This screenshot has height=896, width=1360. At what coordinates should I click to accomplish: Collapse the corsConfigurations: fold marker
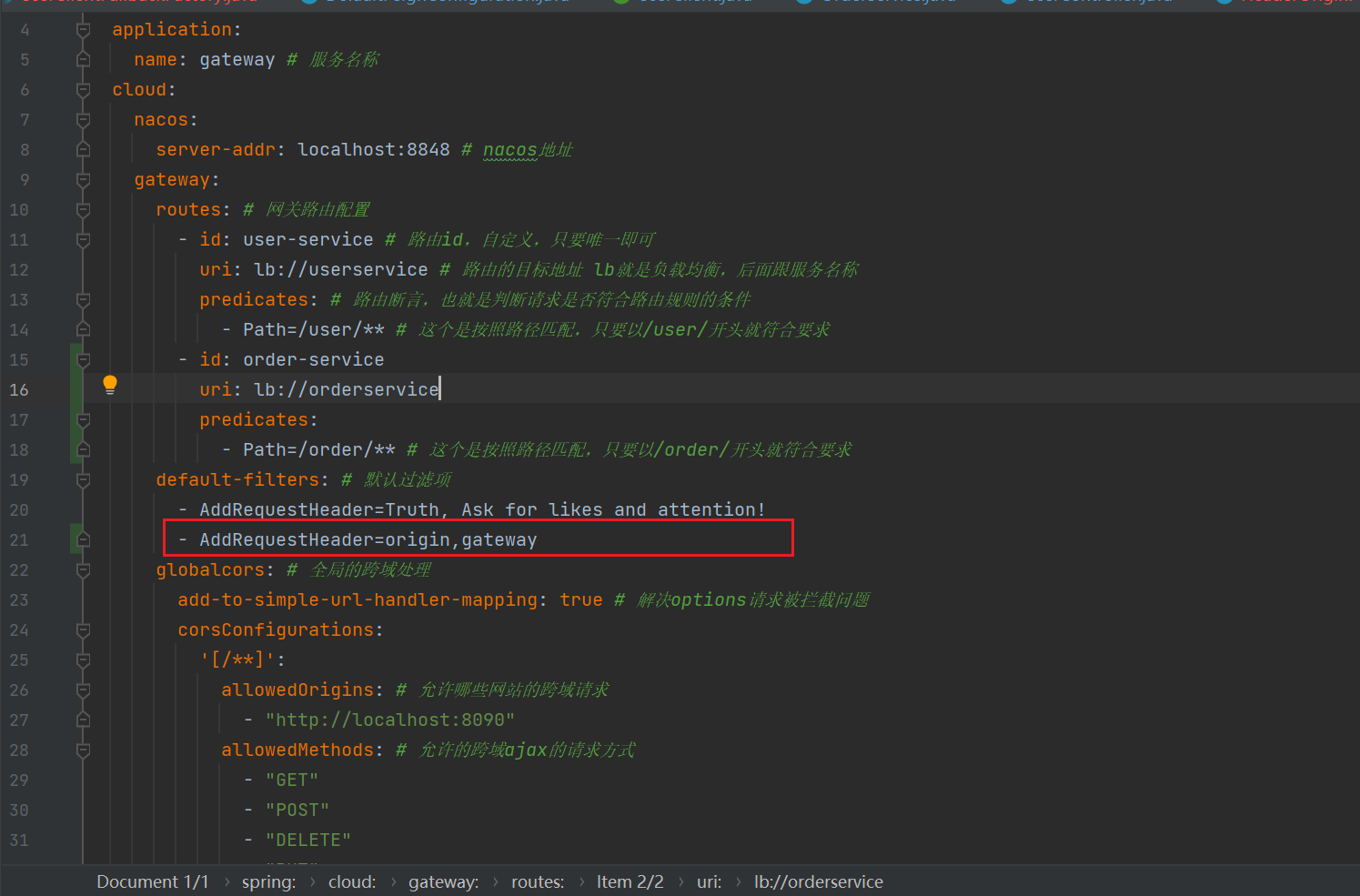pos(83,630)
